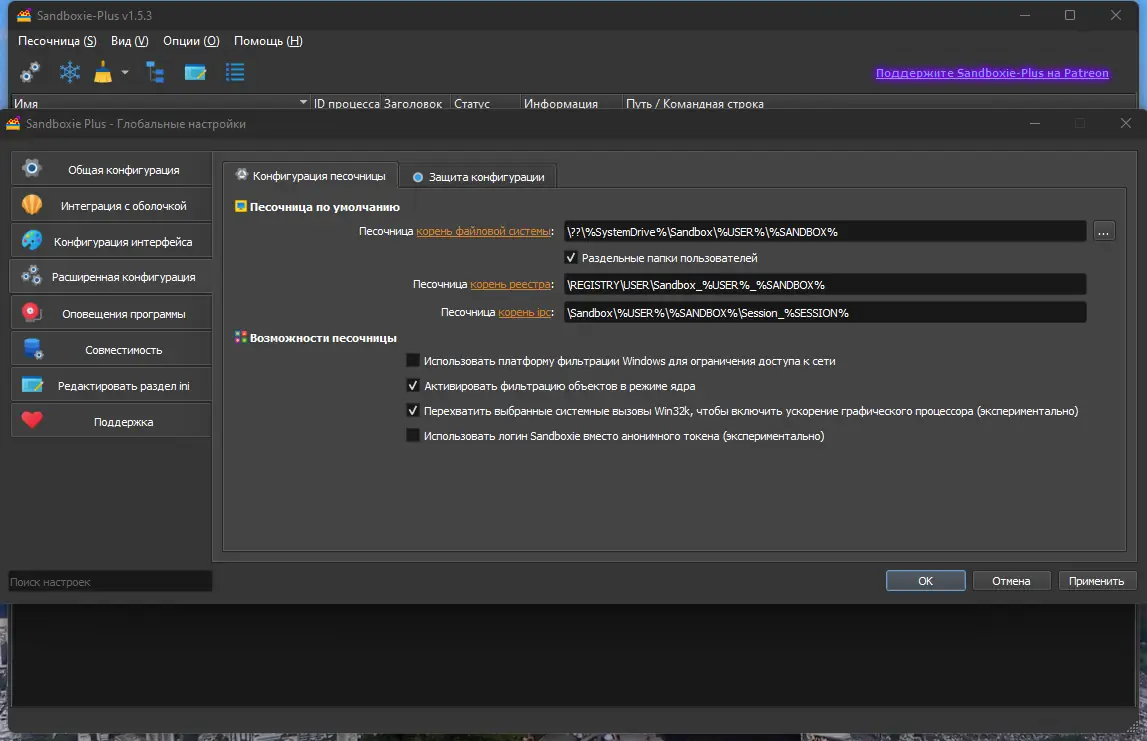This screenshot has width=1147, height=741.
Task: Click the registry root path field
Action: (825, 285)
